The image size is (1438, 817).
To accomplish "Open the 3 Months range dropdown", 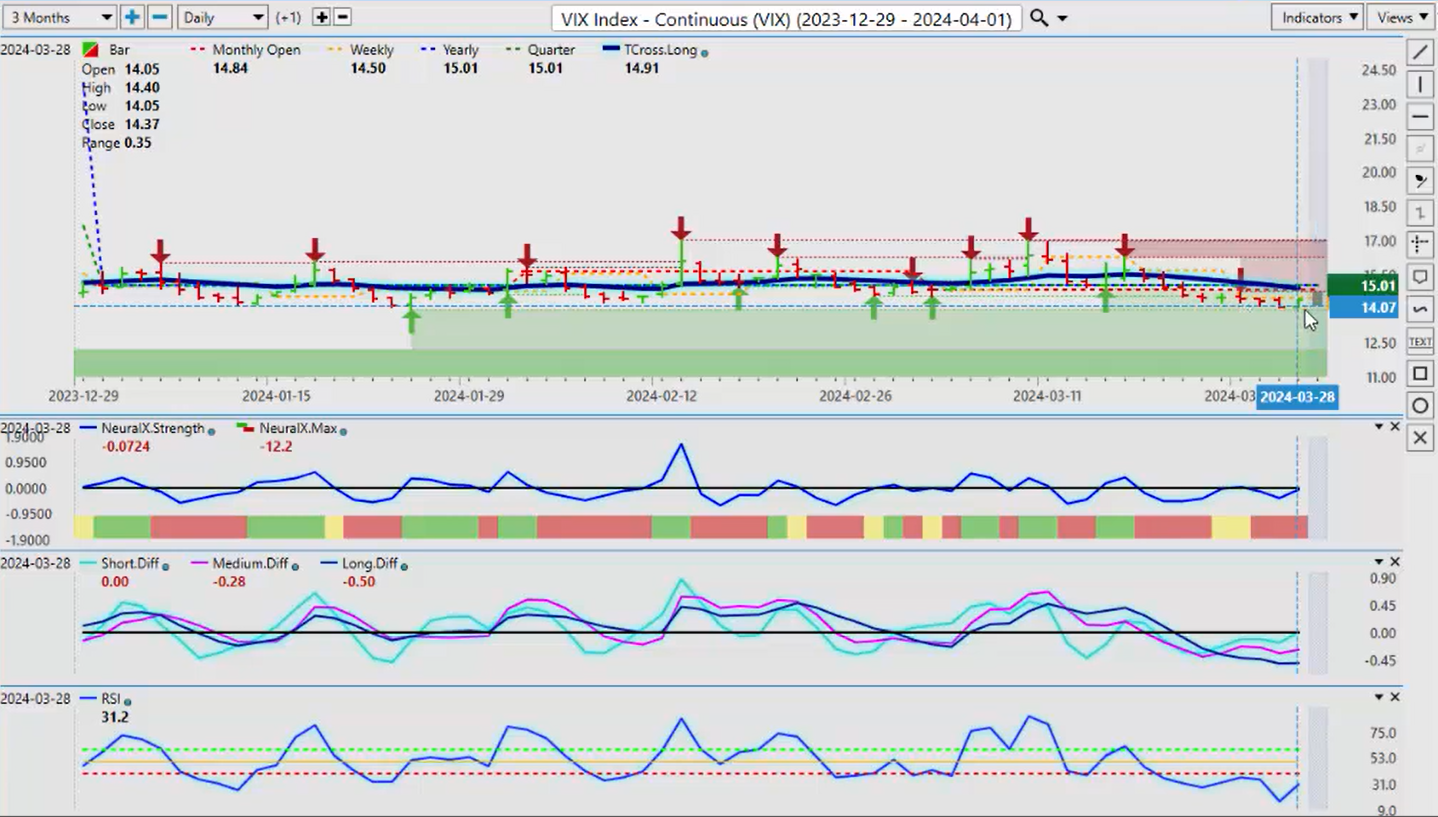I will click(60, 17).
